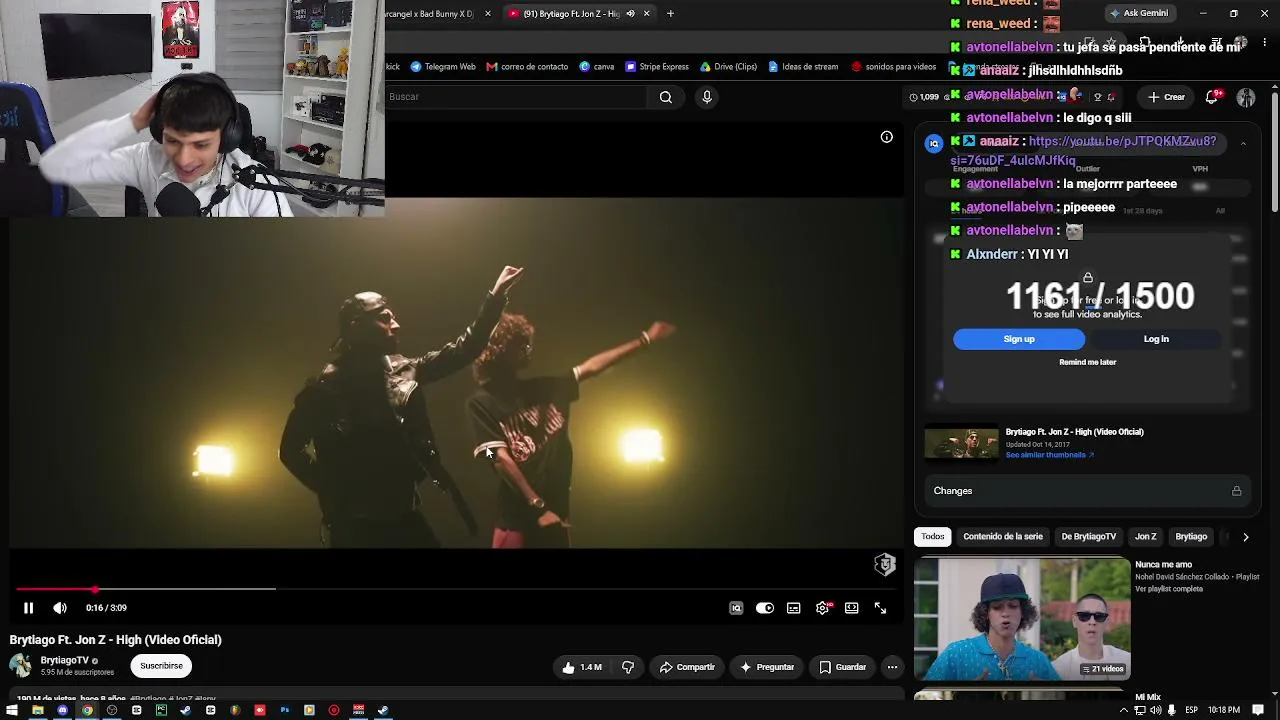
Task: Click the vidIQ icon in player controls
Action: tap(736, 608)
